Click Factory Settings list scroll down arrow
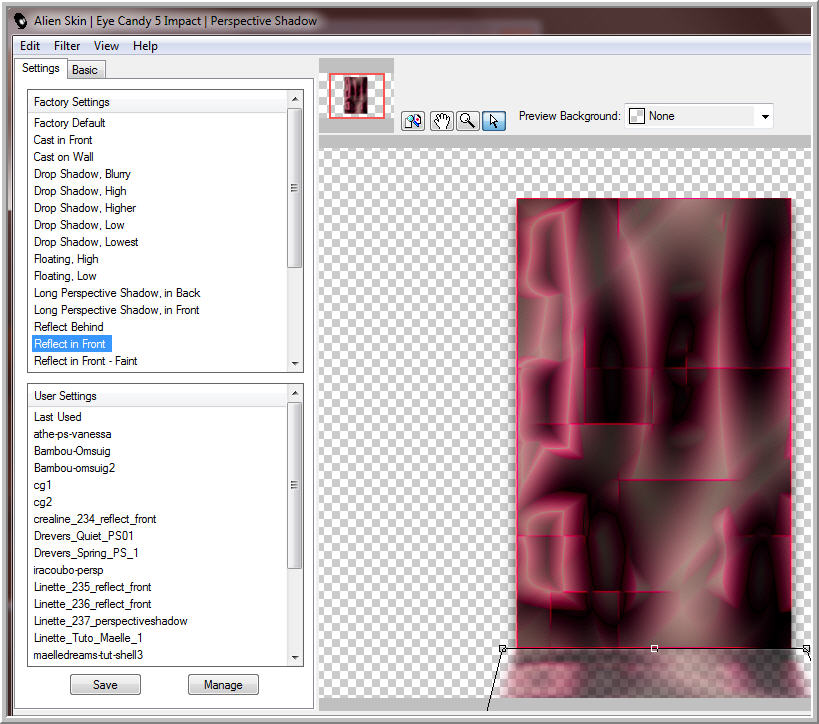 coord(295,364)
